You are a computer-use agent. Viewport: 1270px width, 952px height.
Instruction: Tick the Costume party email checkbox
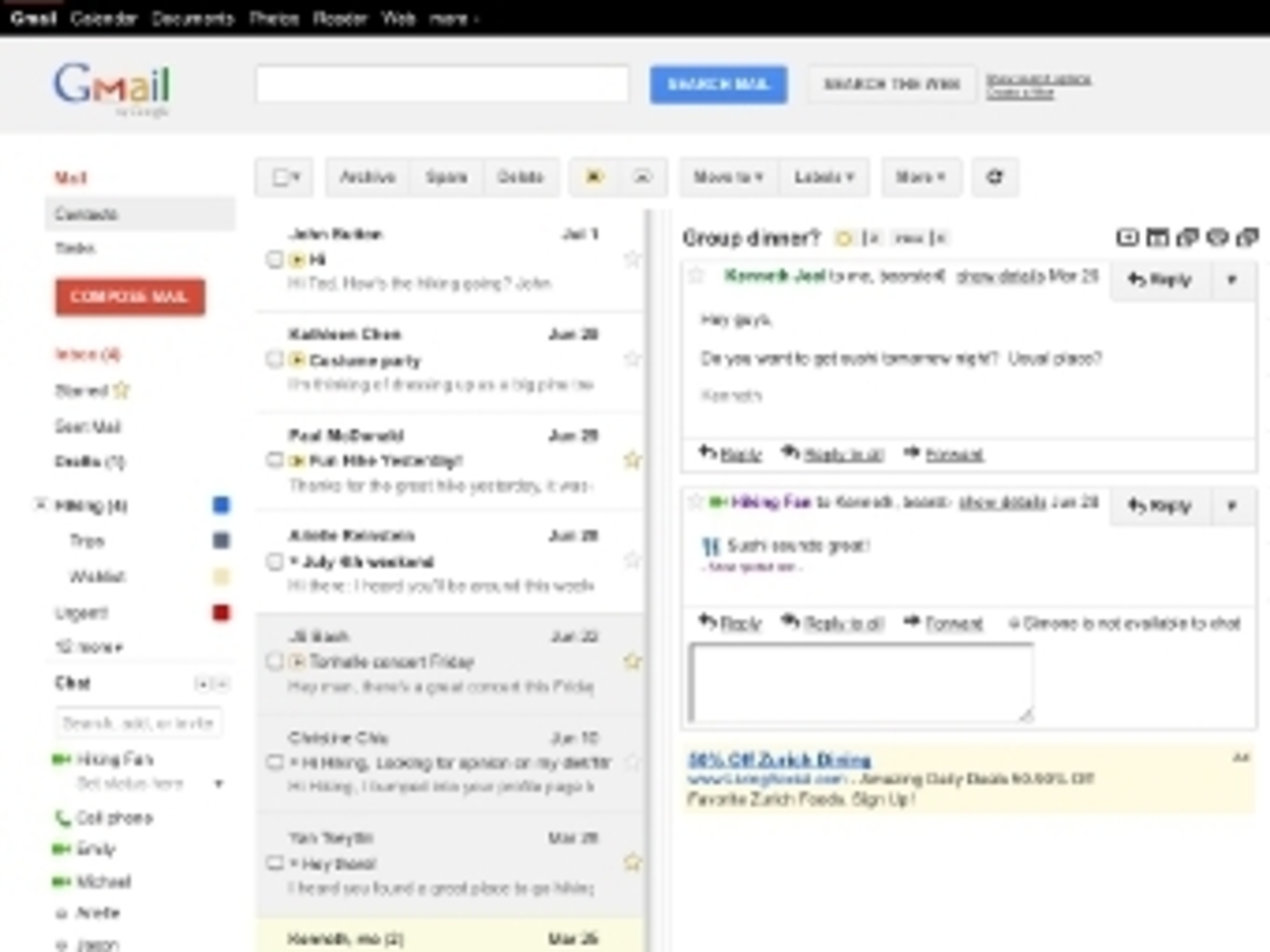tap(275, 359)
